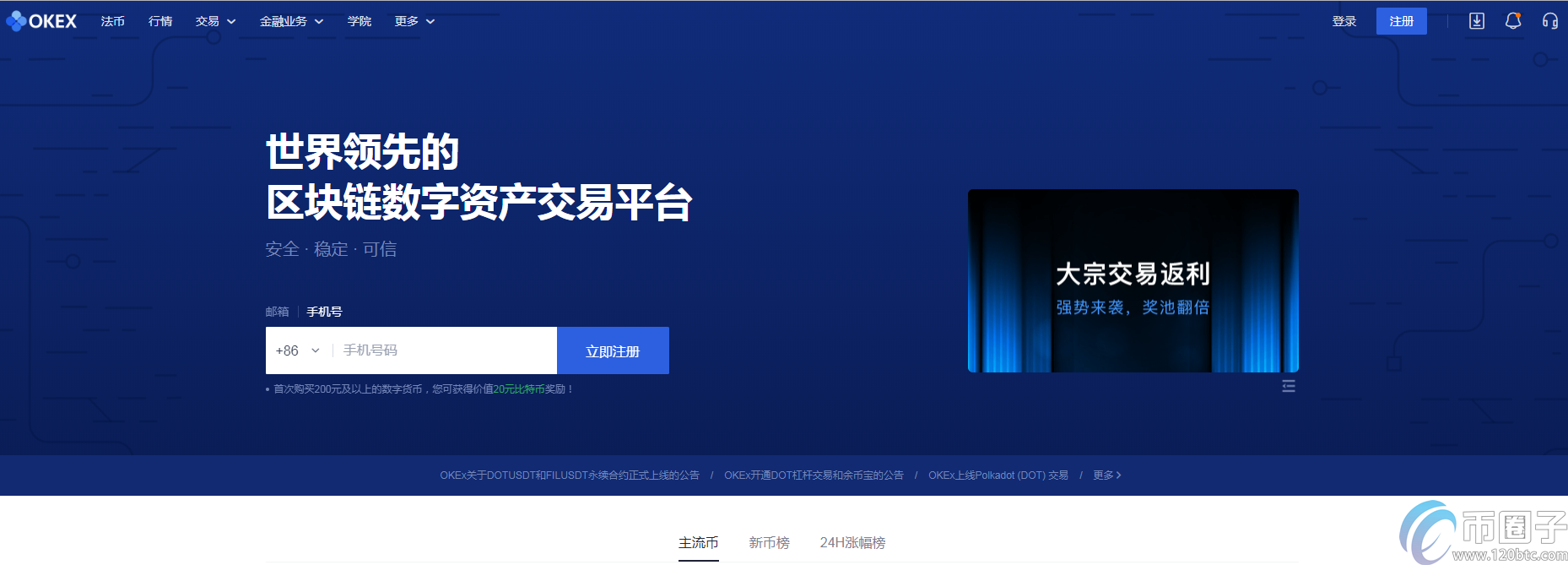The image size is (1568, 565).
Task: Open the 法币 menu item
Action: tap(112, 21)
